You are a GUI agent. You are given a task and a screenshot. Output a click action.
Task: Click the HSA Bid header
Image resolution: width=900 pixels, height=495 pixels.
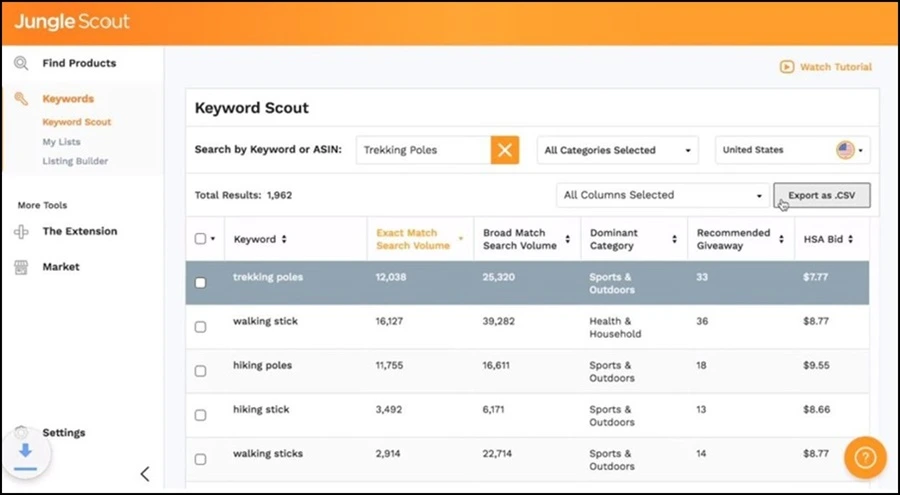(x=823, y=239)
